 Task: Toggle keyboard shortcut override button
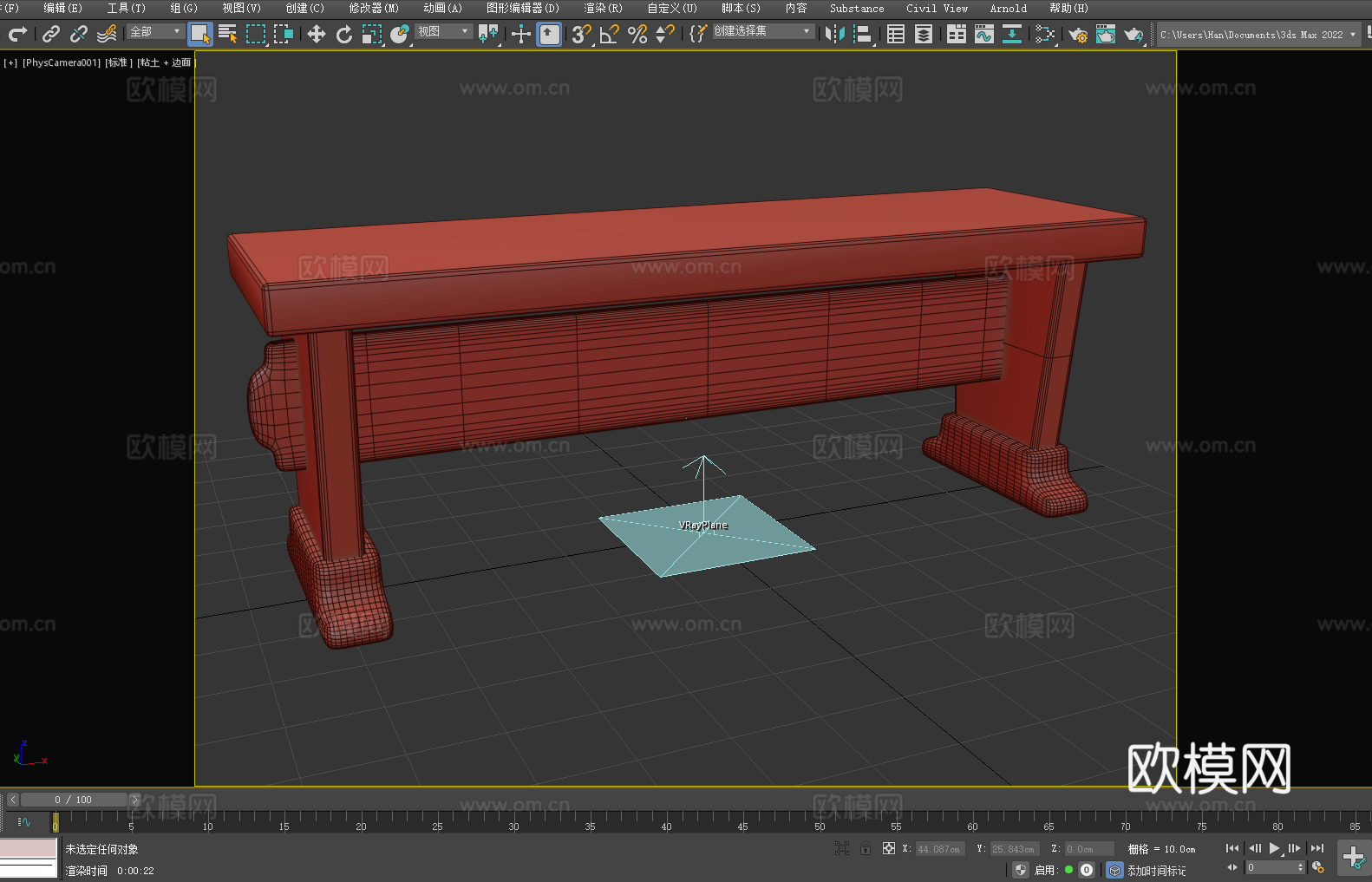coord(549,34)
